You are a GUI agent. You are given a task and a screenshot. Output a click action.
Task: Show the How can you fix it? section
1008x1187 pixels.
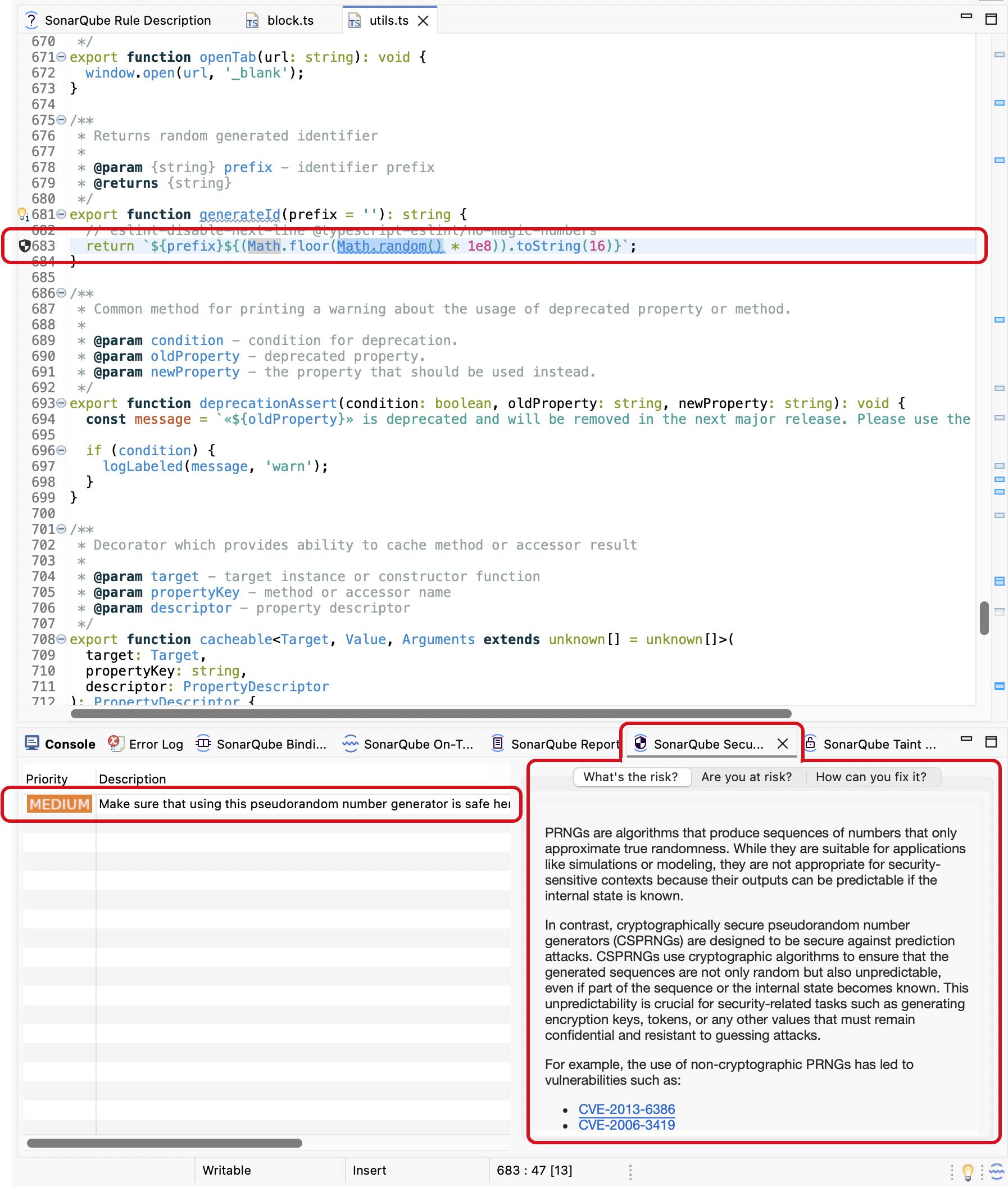point(871,777)
